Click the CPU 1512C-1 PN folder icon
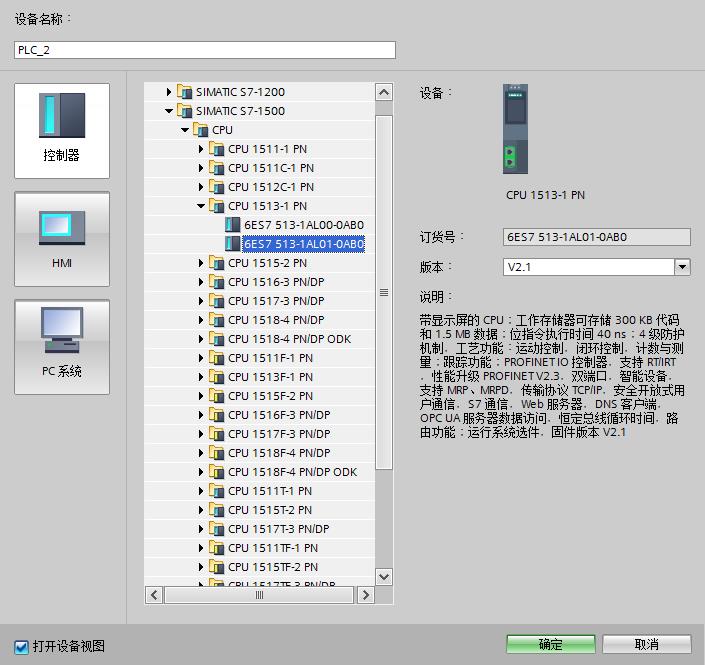Viewport: 705px width, 665px height. 216,187
